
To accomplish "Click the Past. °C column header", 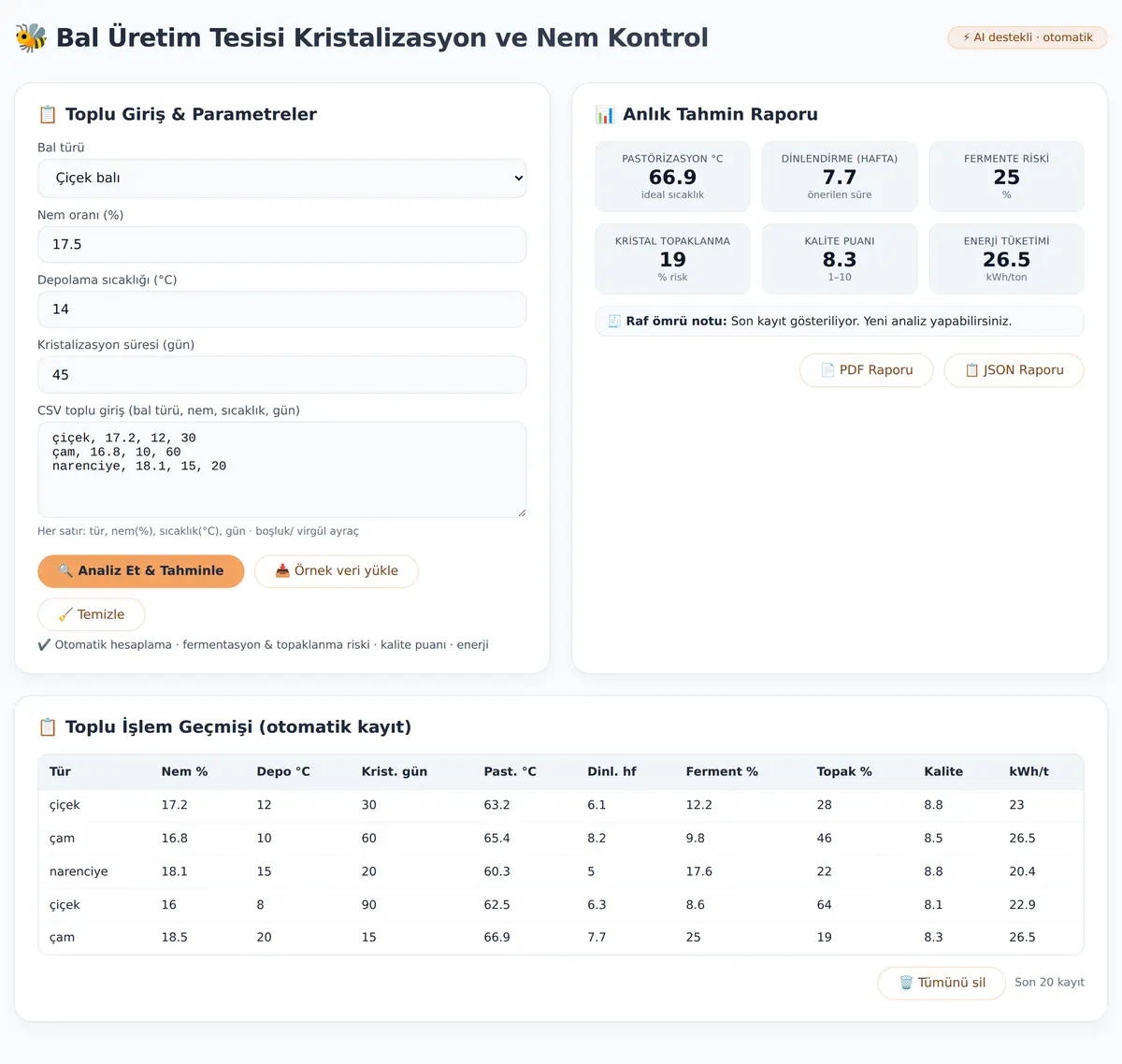I will click(510, 771).
